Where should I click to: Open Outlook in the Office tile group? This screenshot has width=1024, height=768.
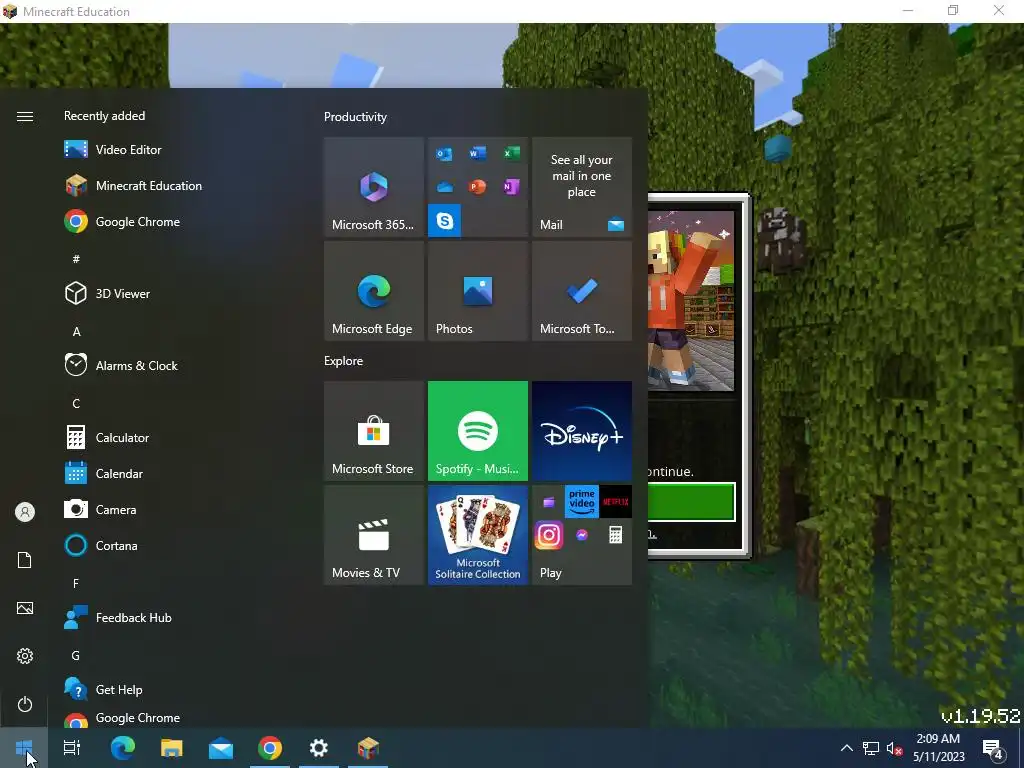tap(445, 154)
